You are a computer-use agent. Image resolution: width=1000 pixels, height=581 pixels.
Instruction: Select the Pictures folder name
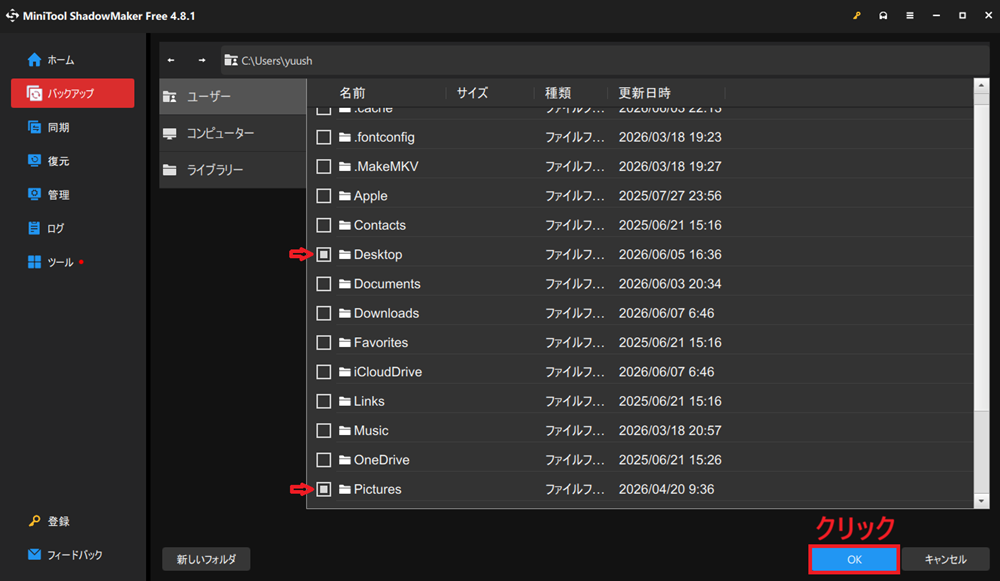coord(378,489)
